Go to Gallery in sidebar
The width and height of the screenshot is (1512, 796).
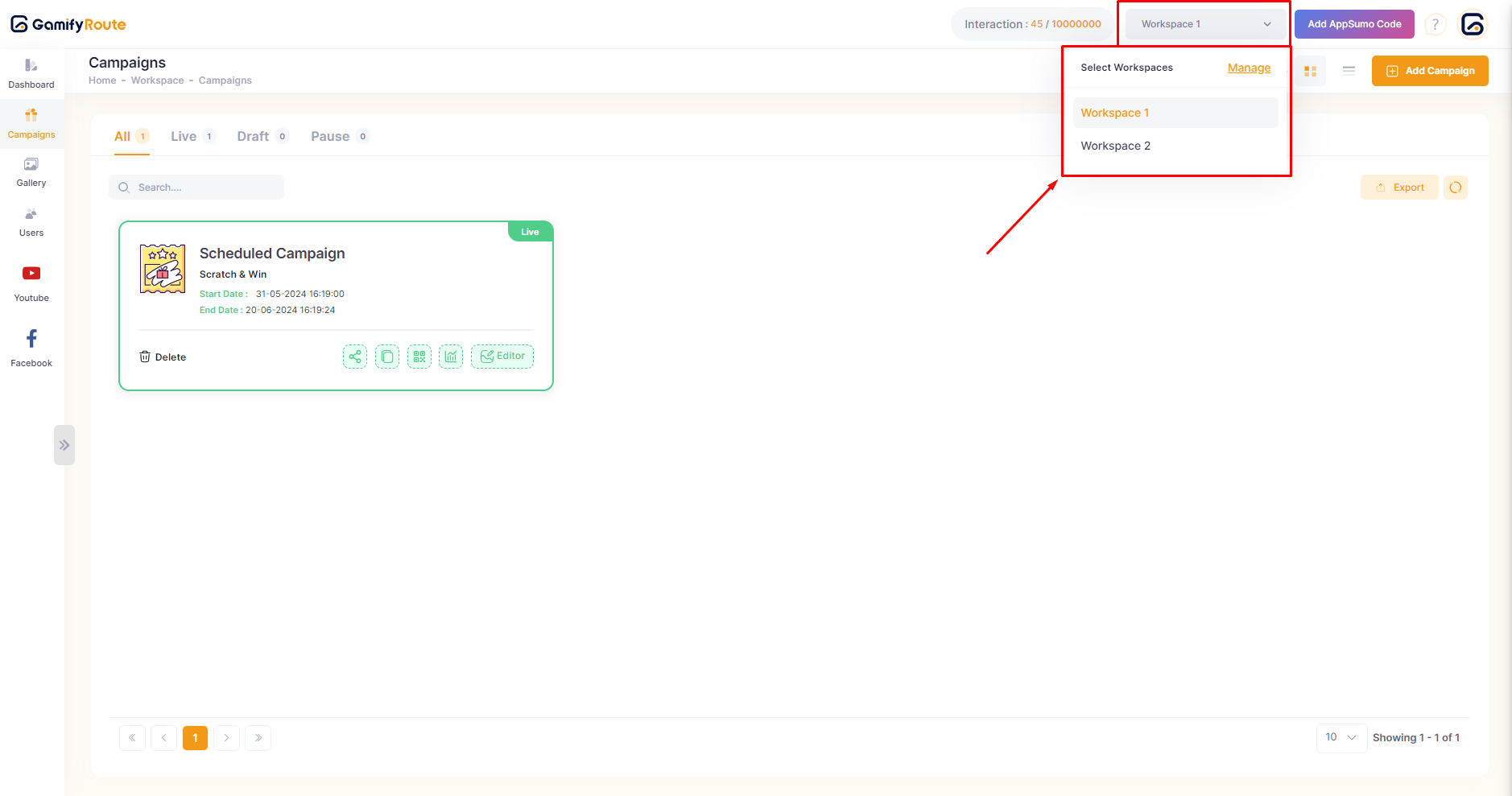pyautogui.click(x=31, y=172)
